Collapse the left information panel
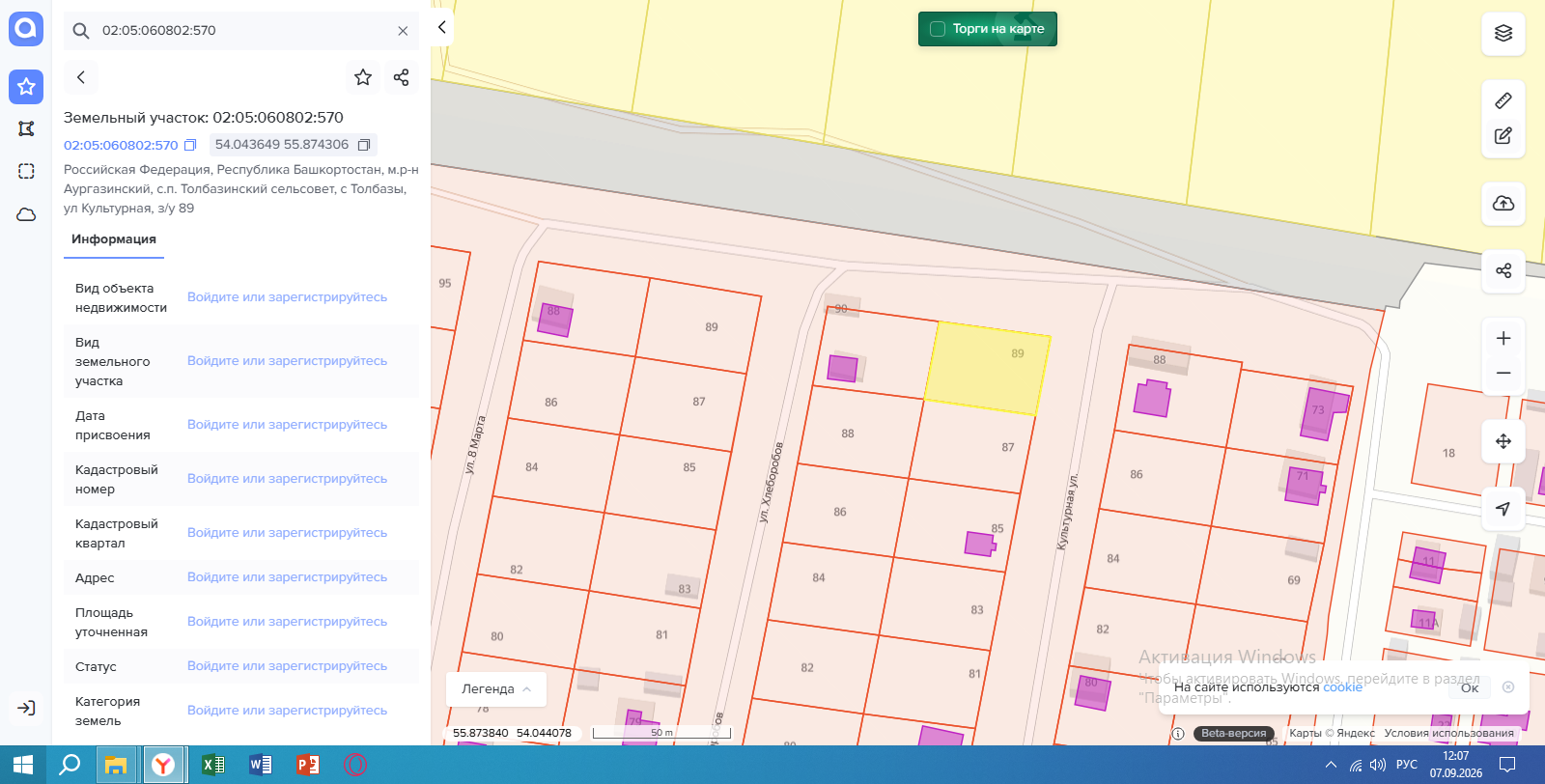The image size is (1545, 784). (x=441, y=27)
